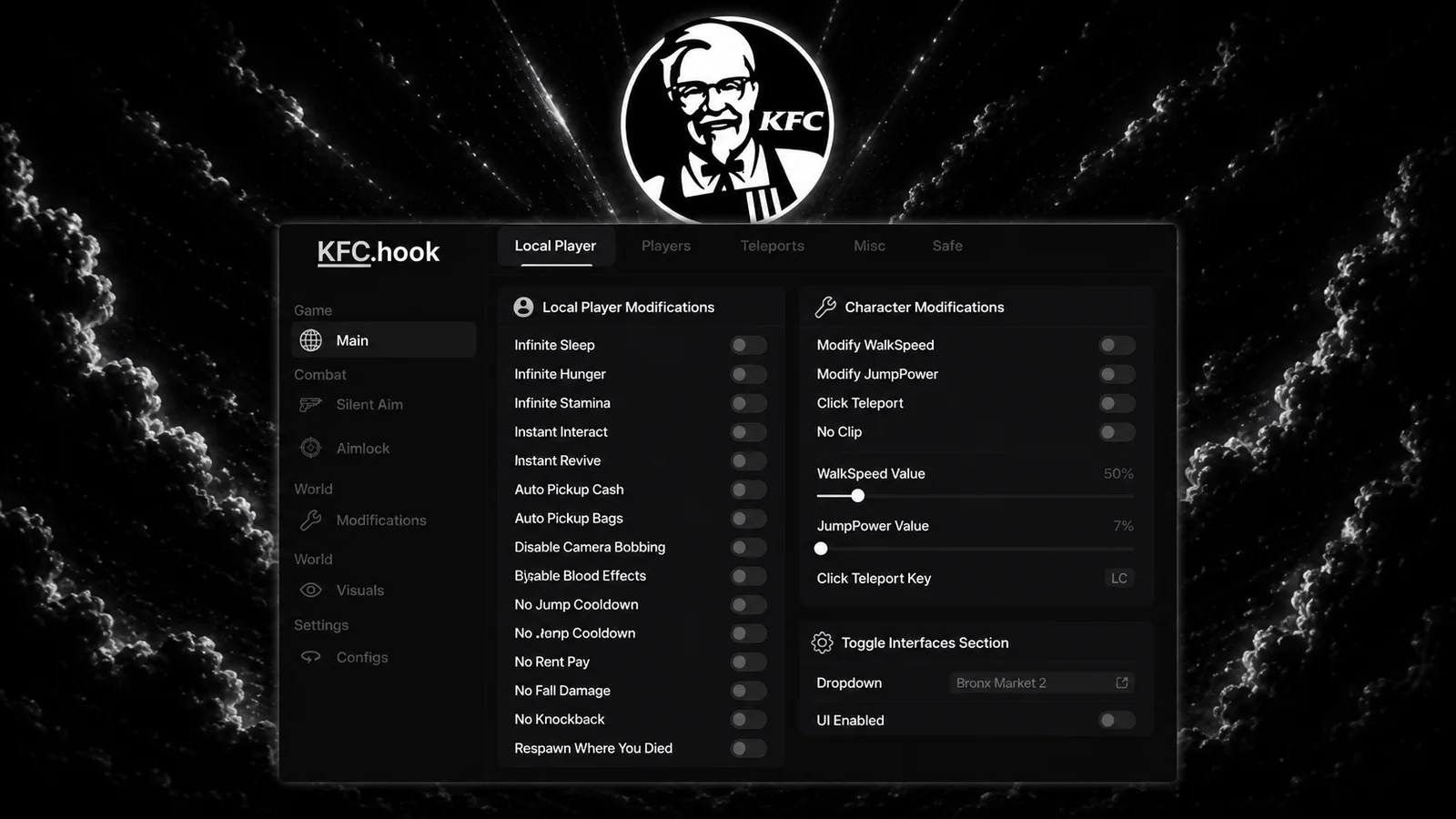Turn on Modify WalkSpeed
Image resolution: width=1456 pixels, height=819 pixels.
tap(1117, 345)
